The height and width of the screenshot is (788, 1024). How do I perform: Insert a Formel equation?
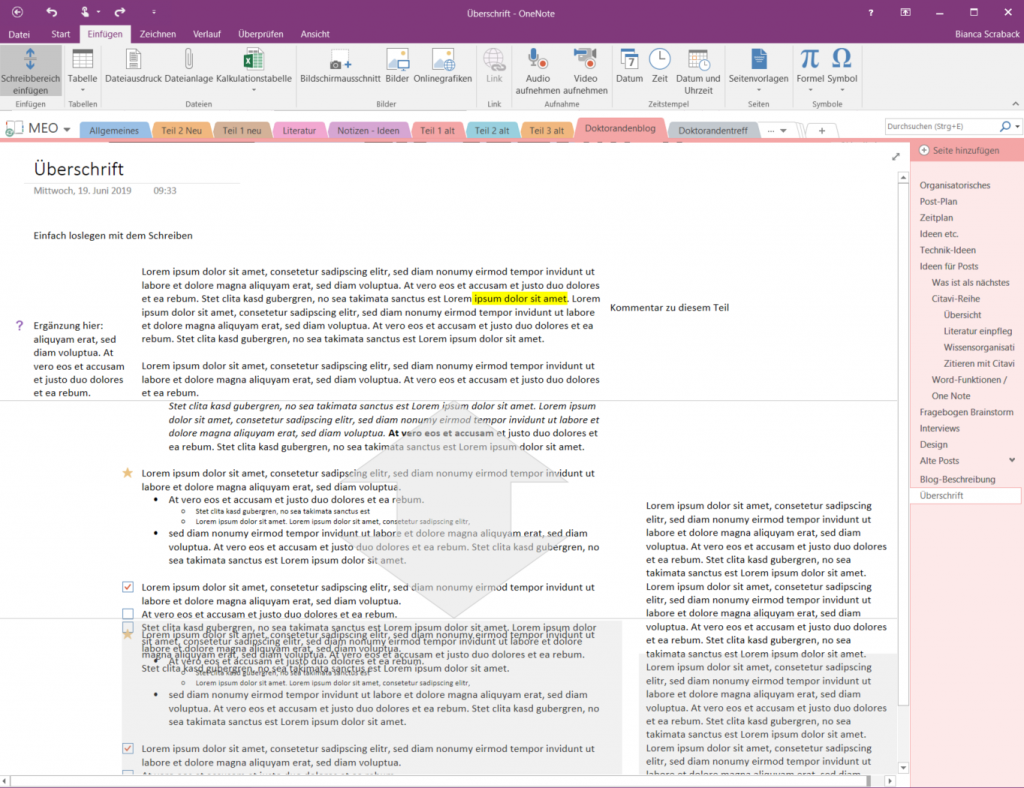(808, 65)
